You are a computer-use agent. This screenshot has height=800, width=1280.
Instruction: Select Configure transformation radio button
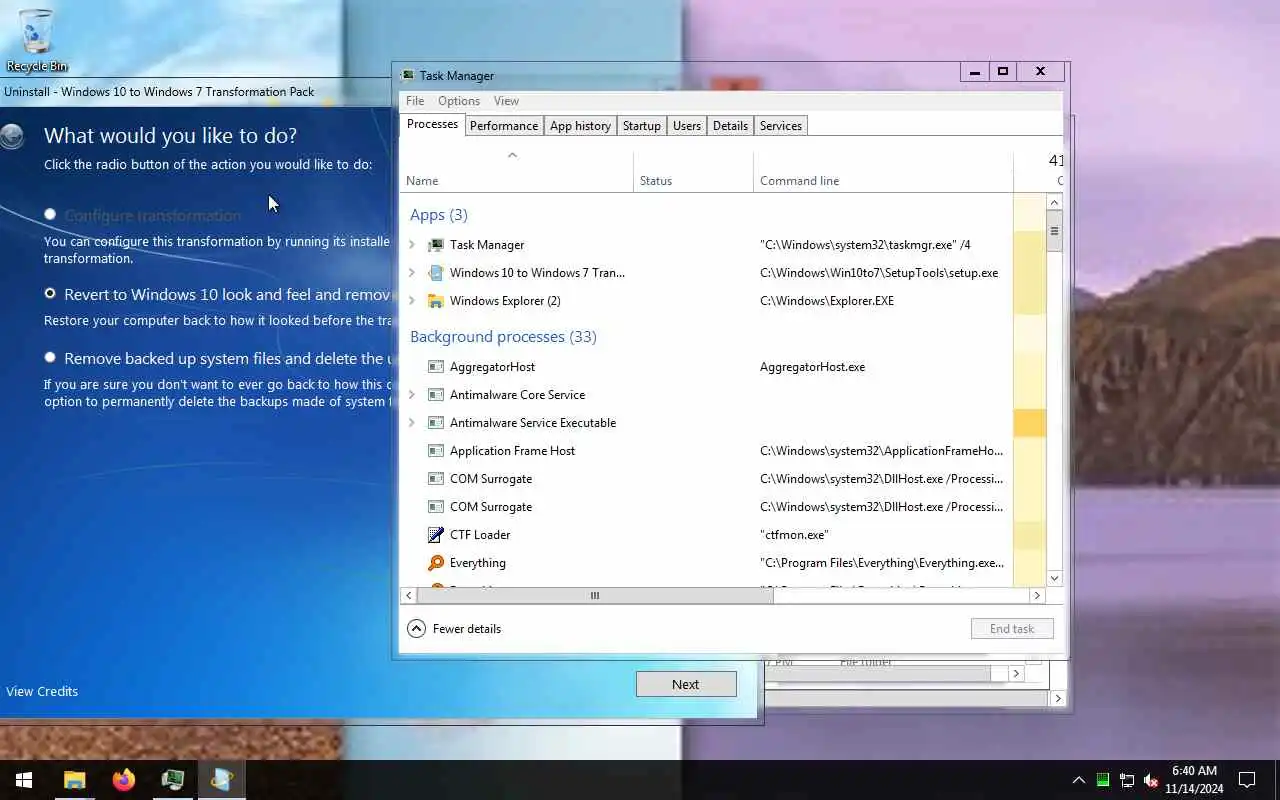point(50,215)
